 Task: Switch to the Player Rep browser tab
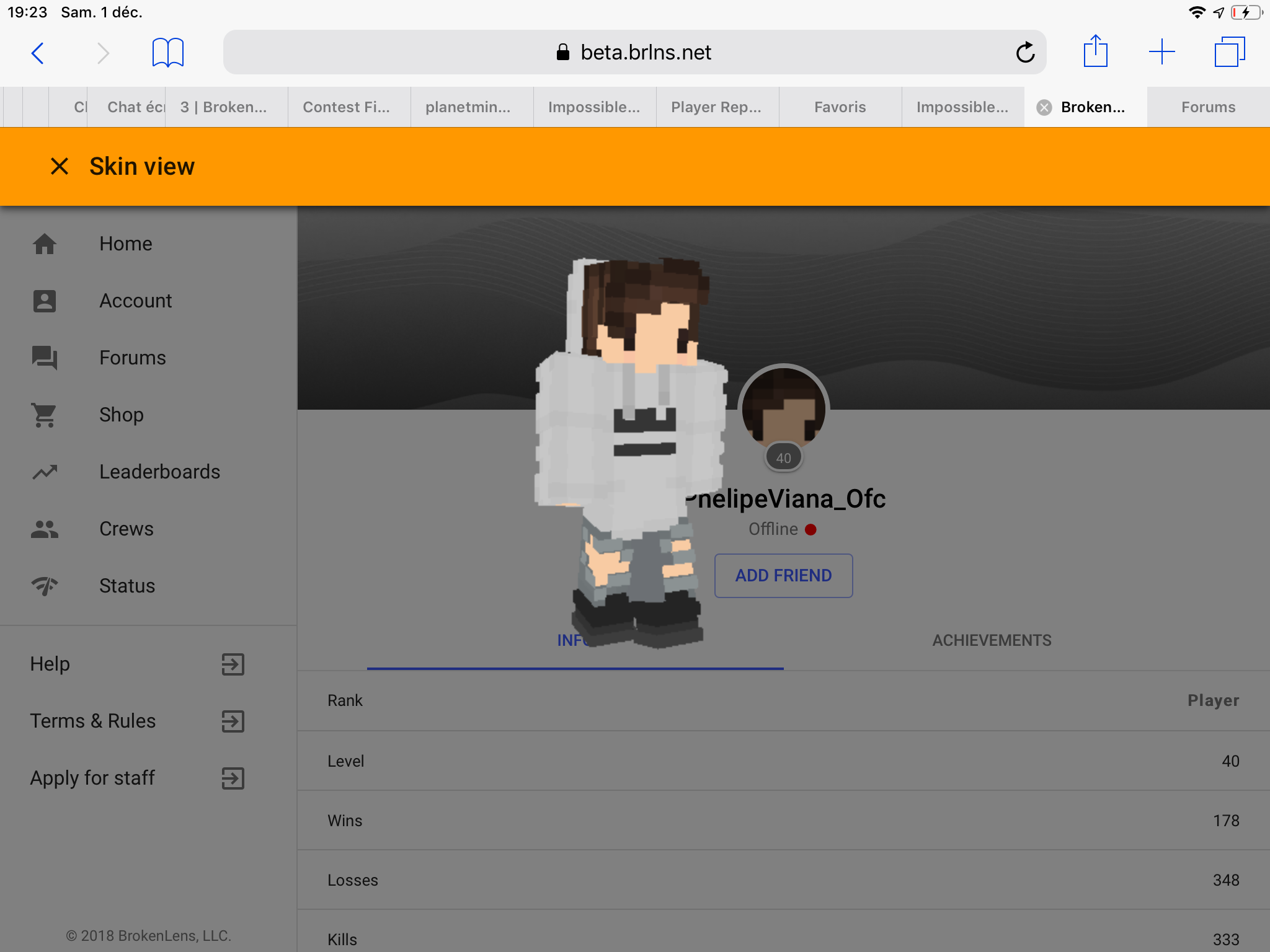click(x=717, y=107)
